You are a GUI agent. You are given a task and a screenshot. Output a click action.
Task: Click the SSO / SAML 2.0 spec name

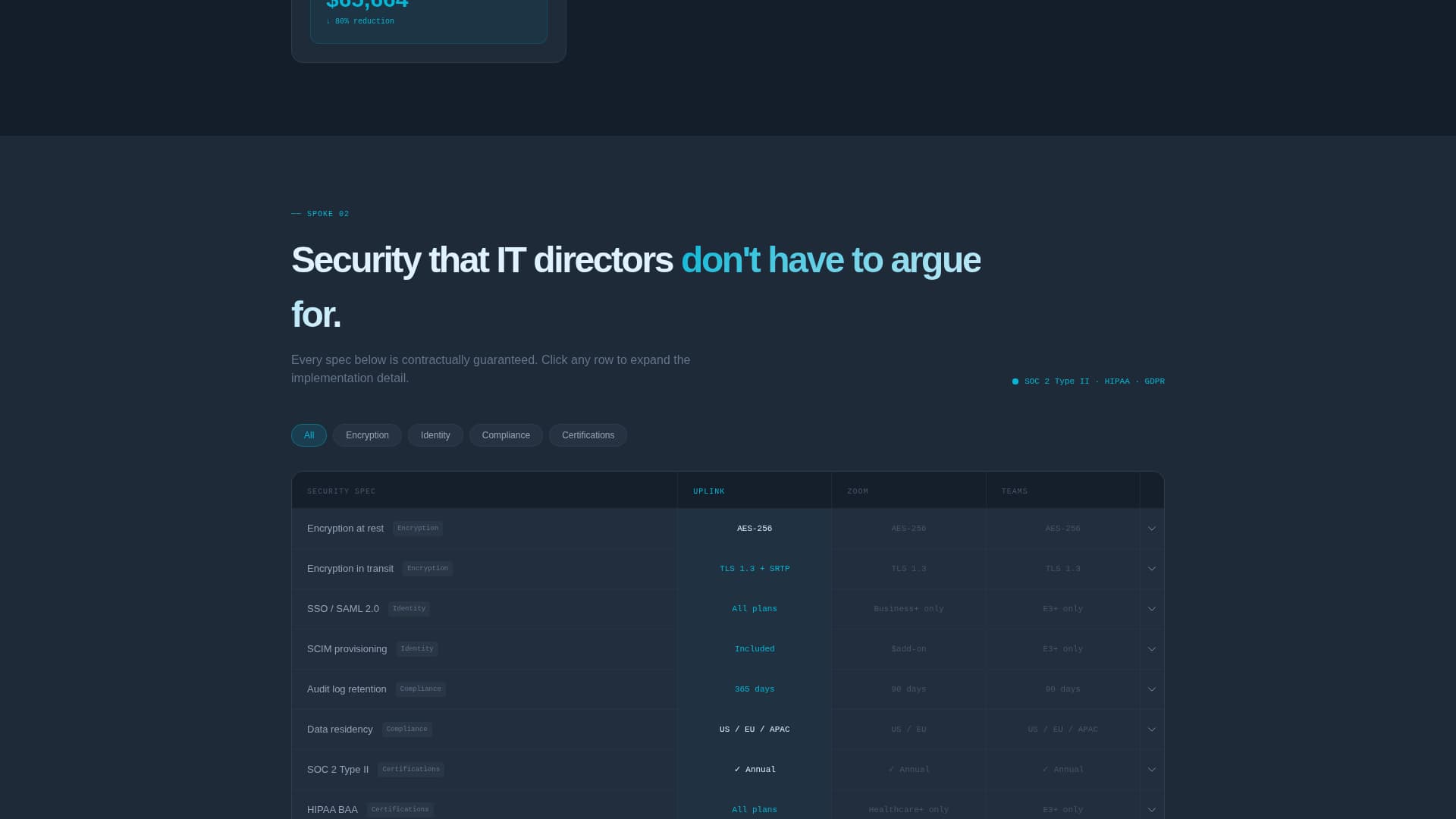[x=343, y=609]
